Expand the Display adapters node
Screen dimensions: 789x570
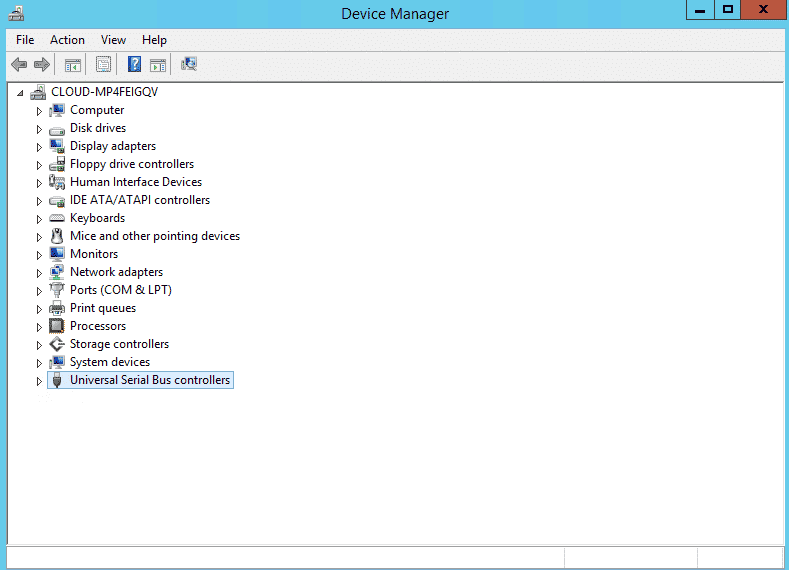39,147
